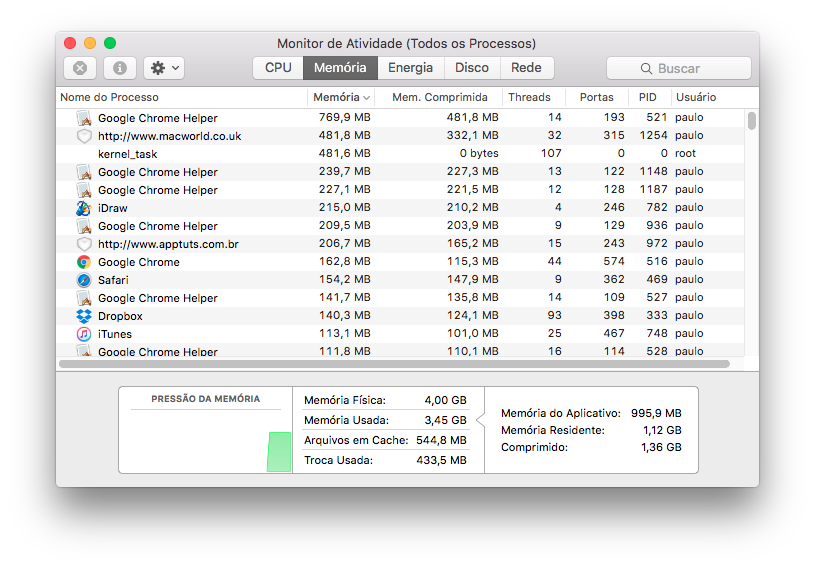Select the http://www.apptuts.com.br process name

tap(168, 244)
